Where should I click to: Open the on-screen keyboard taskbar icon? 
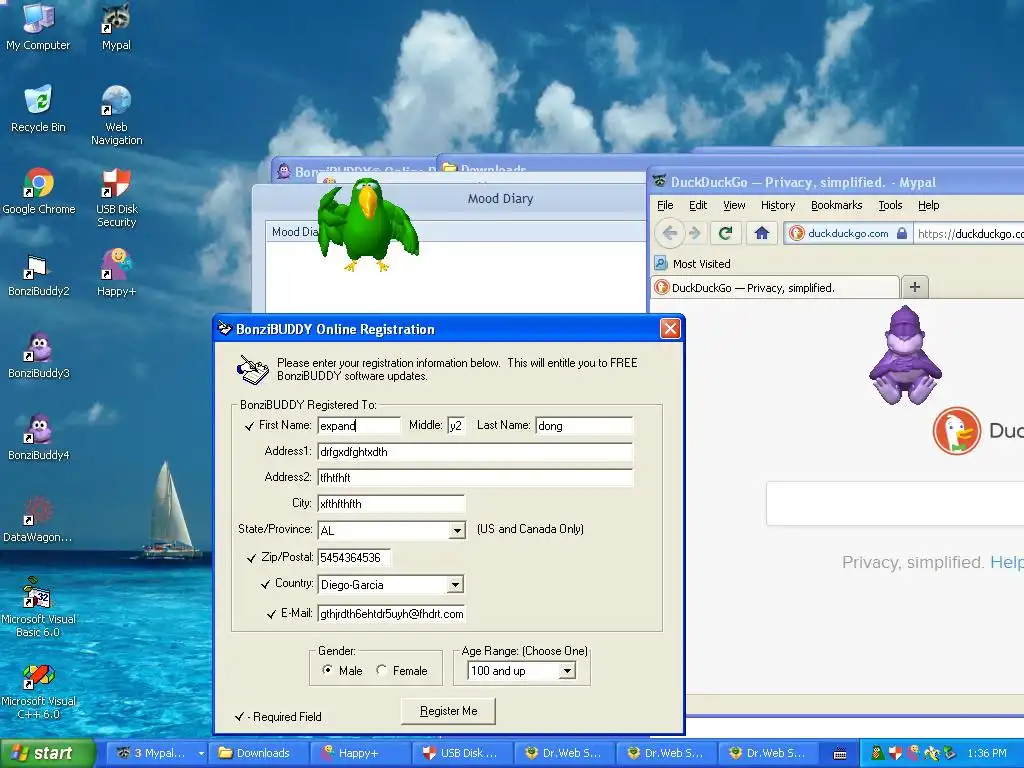(x=840, y=754)
